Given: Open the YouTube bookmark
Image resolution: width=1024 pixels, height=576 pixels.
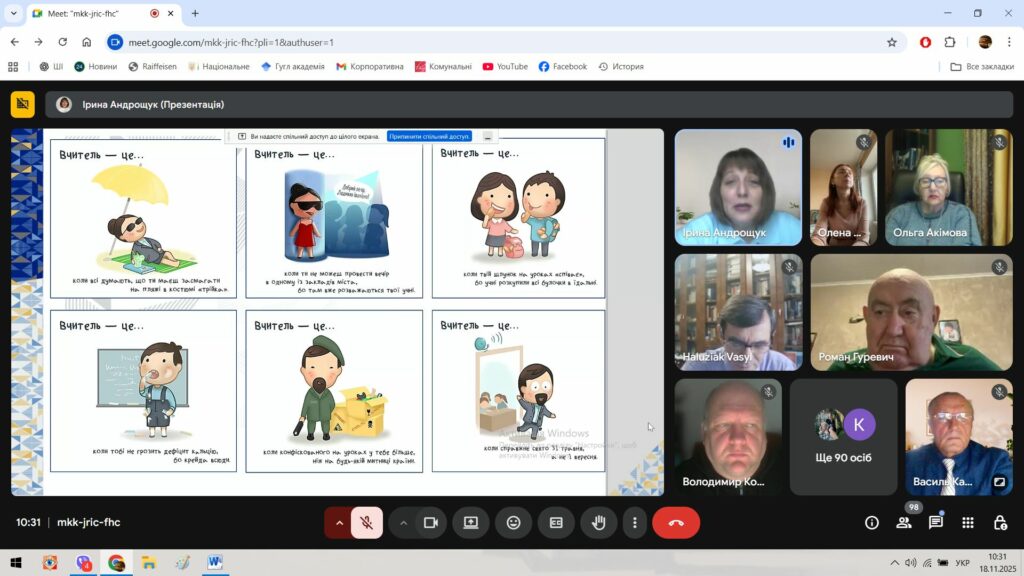Looking at the screenshot, I should [x=505, y=67].
